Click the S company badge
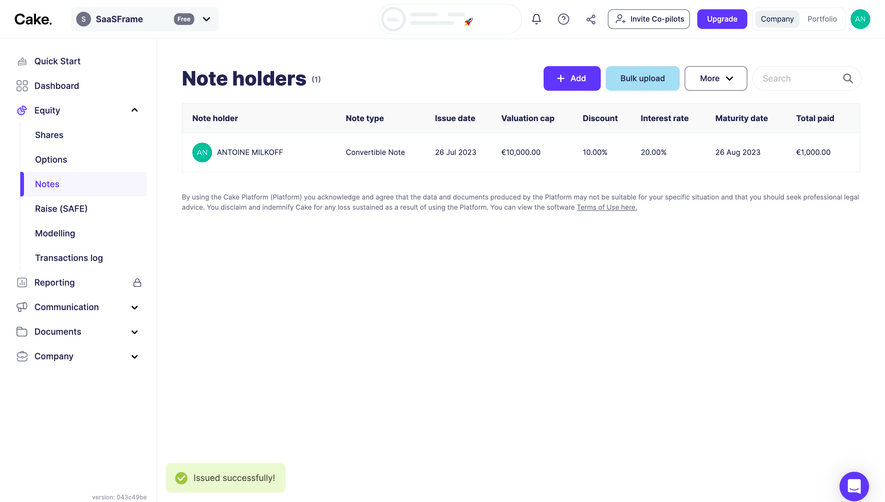885x502 pixels. click(84, 19)
